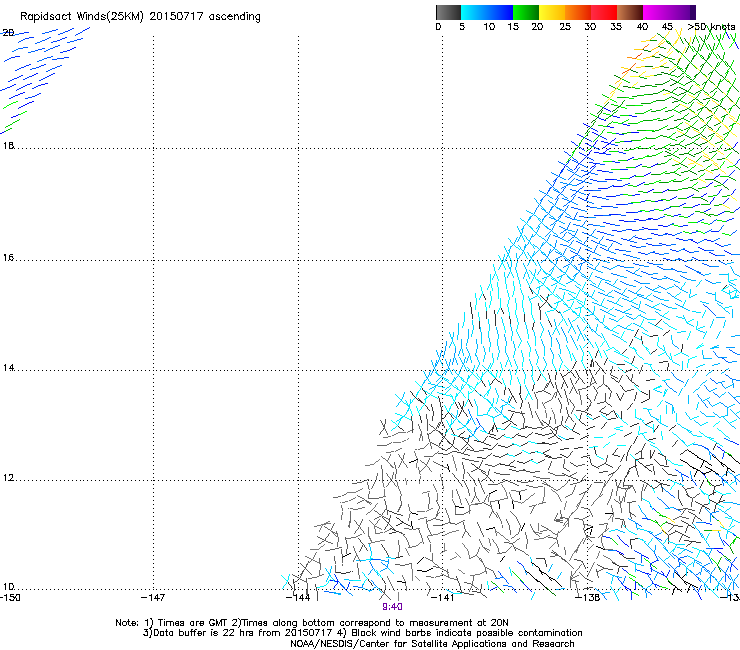Click the 'NOAA/NESDIS/Center for Satellite Applications' credit

[399, 644]
